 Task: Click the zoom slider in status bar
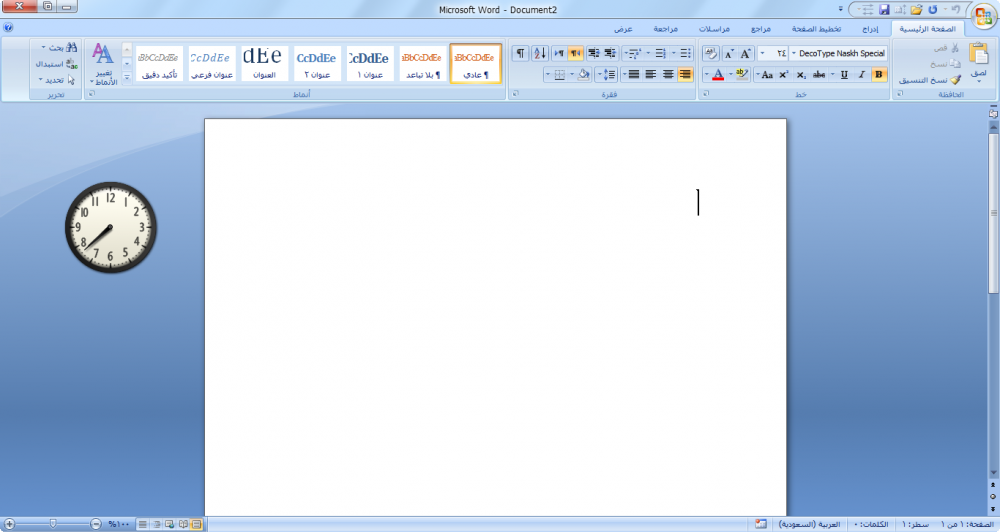(x=52, y=524)
